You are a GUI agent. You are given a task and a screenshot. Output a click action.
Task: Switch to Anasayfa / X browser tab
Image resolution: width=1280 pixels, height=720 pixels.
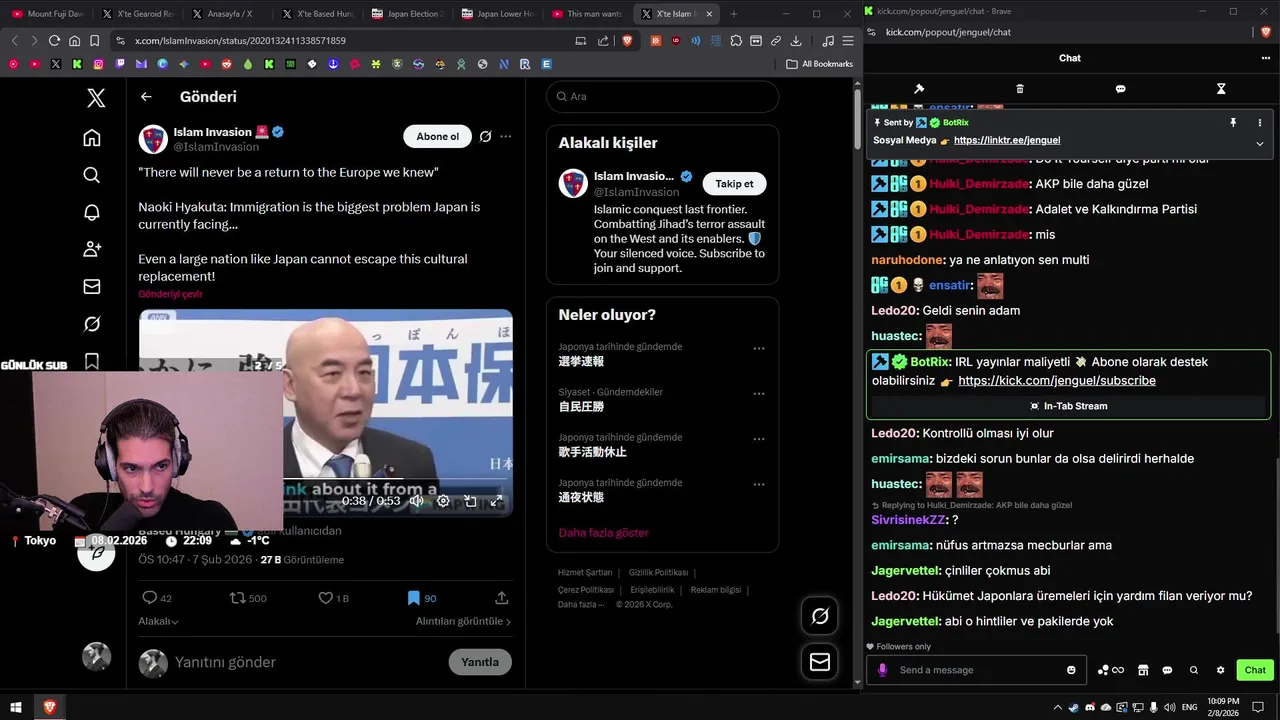(228, 14)
